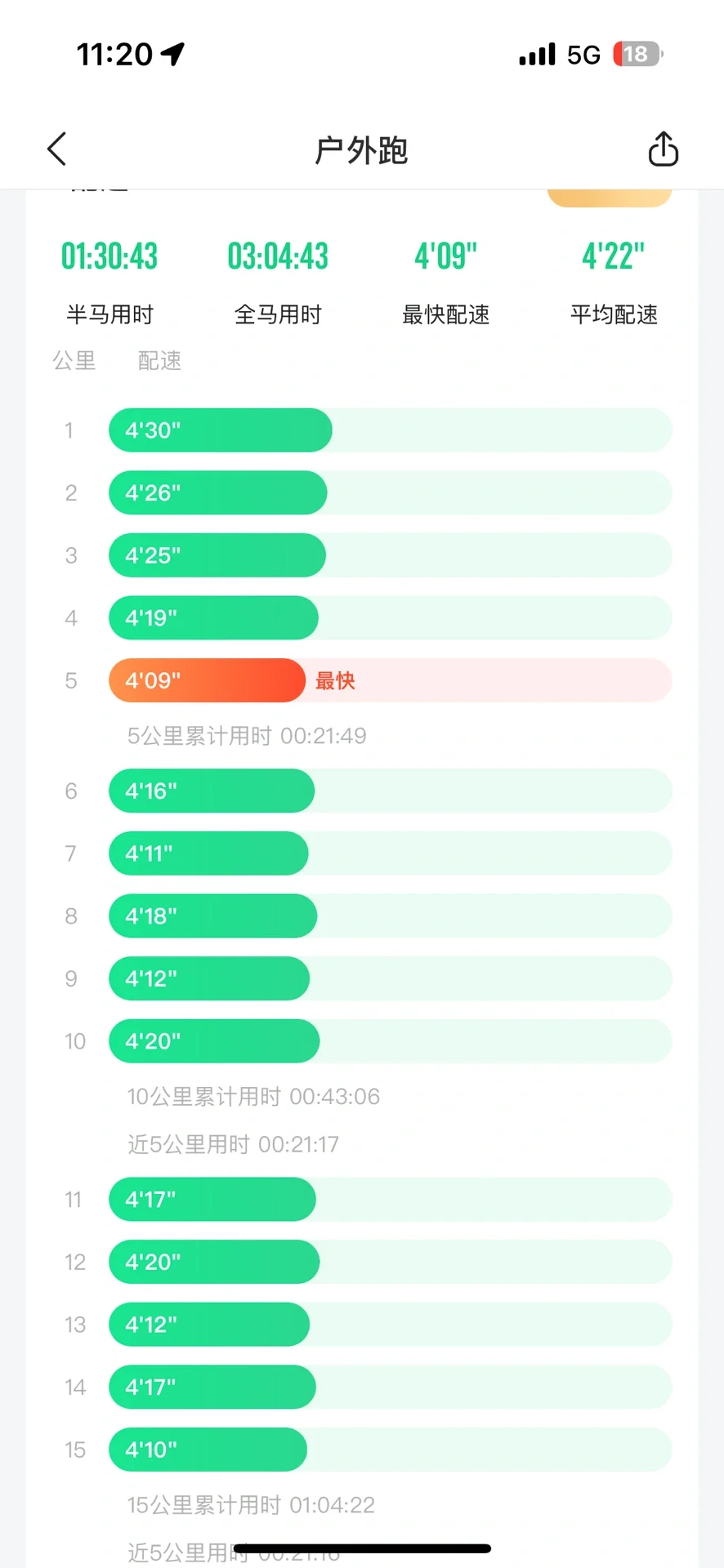Tap the battery indicator in status bar
Screen dimensions: 724x1568
click(x=637, y=54)
